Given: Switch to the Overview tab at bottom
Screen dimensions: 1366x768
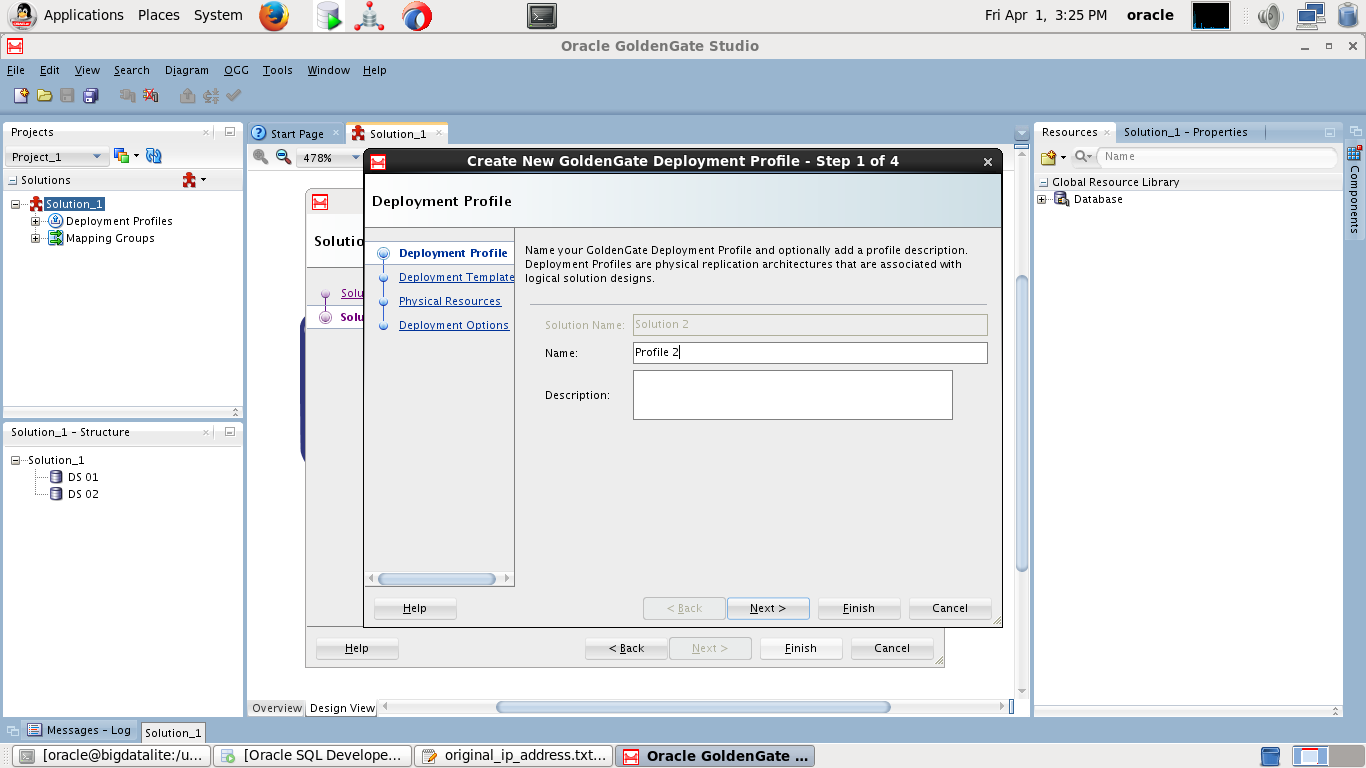Looking at the screenshot, I should [277, 708].
